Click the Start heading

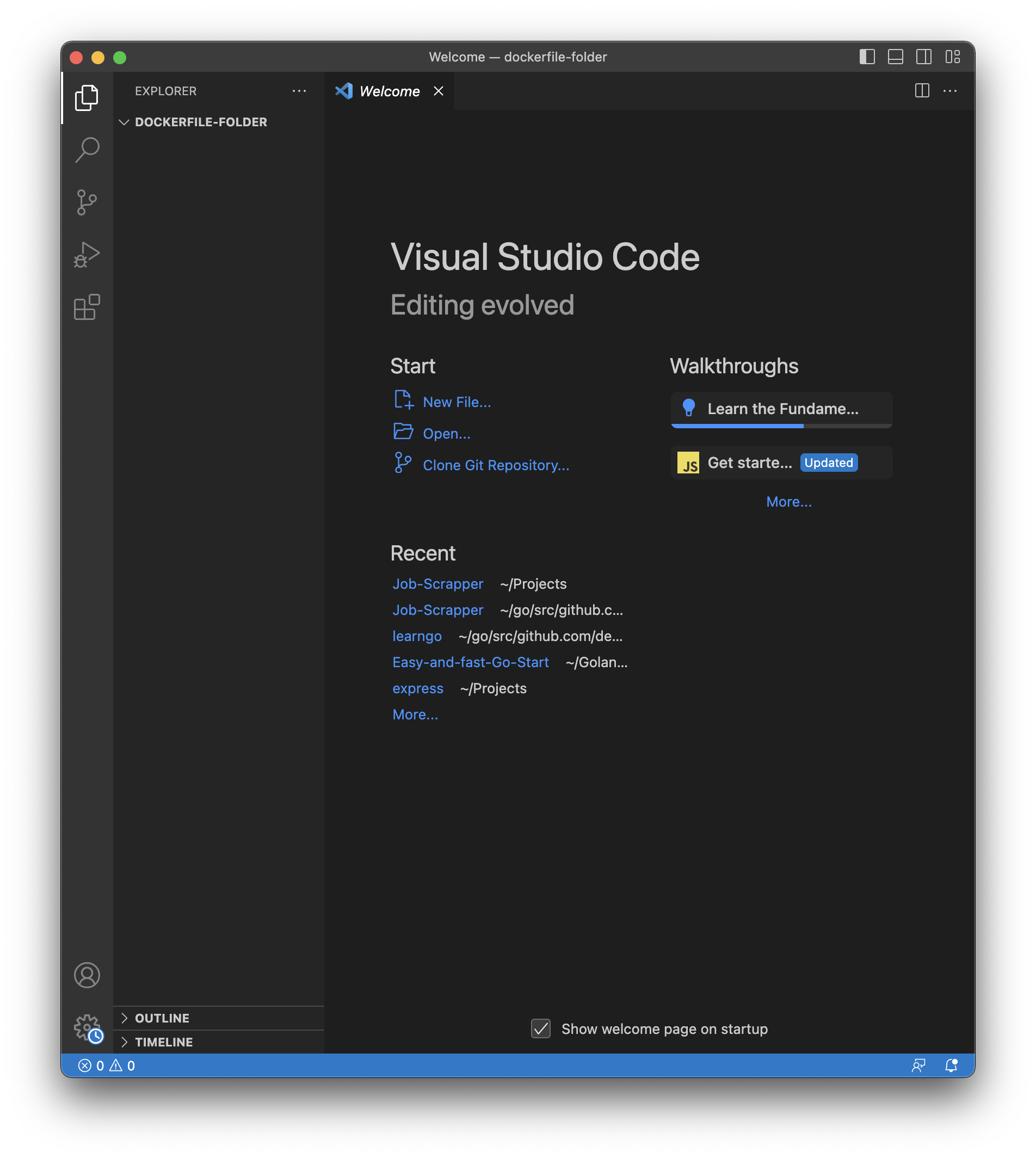click(412, 366)
